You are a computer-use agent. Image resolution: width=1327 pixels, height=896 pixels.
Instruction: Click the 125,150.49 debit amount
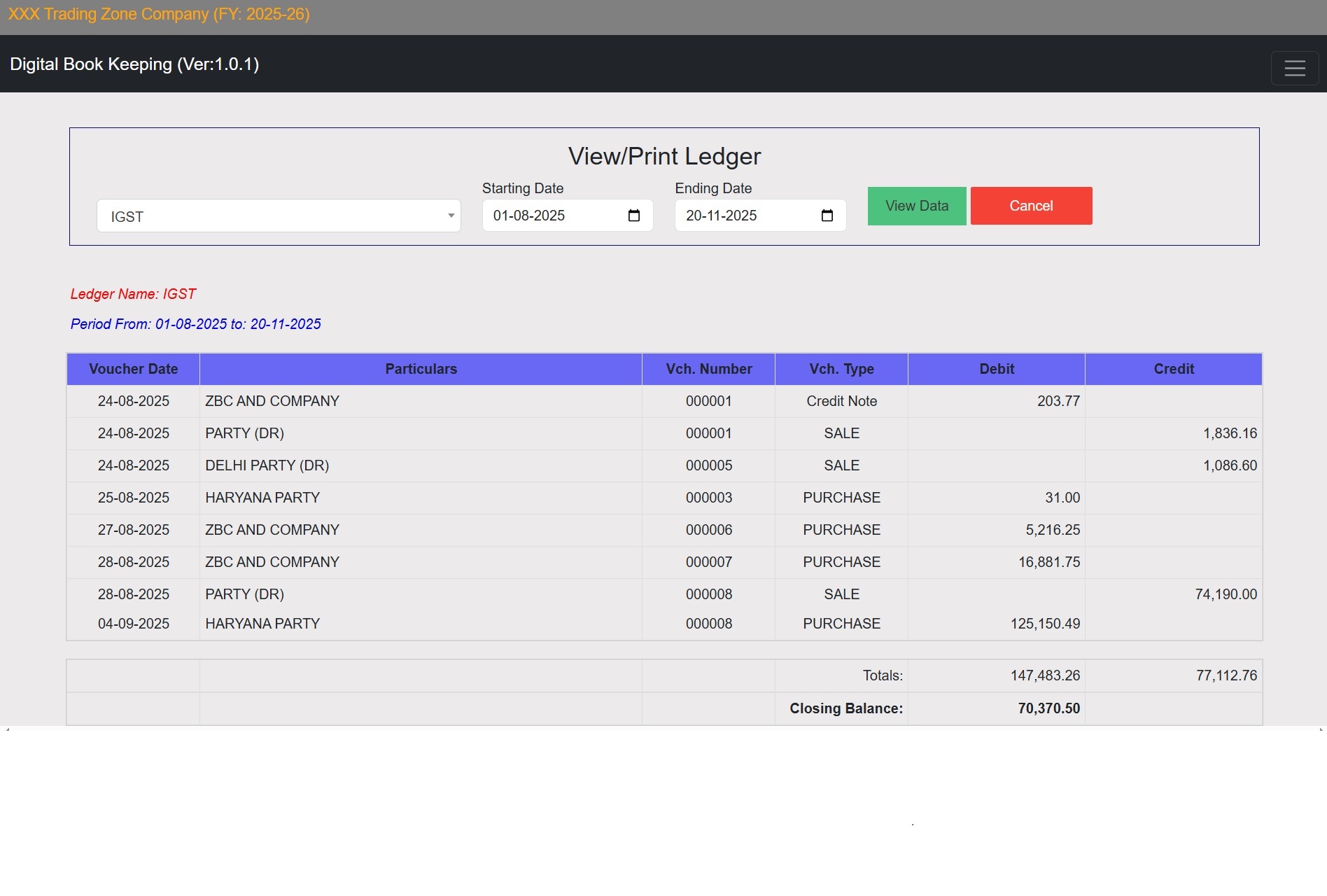1044,624
